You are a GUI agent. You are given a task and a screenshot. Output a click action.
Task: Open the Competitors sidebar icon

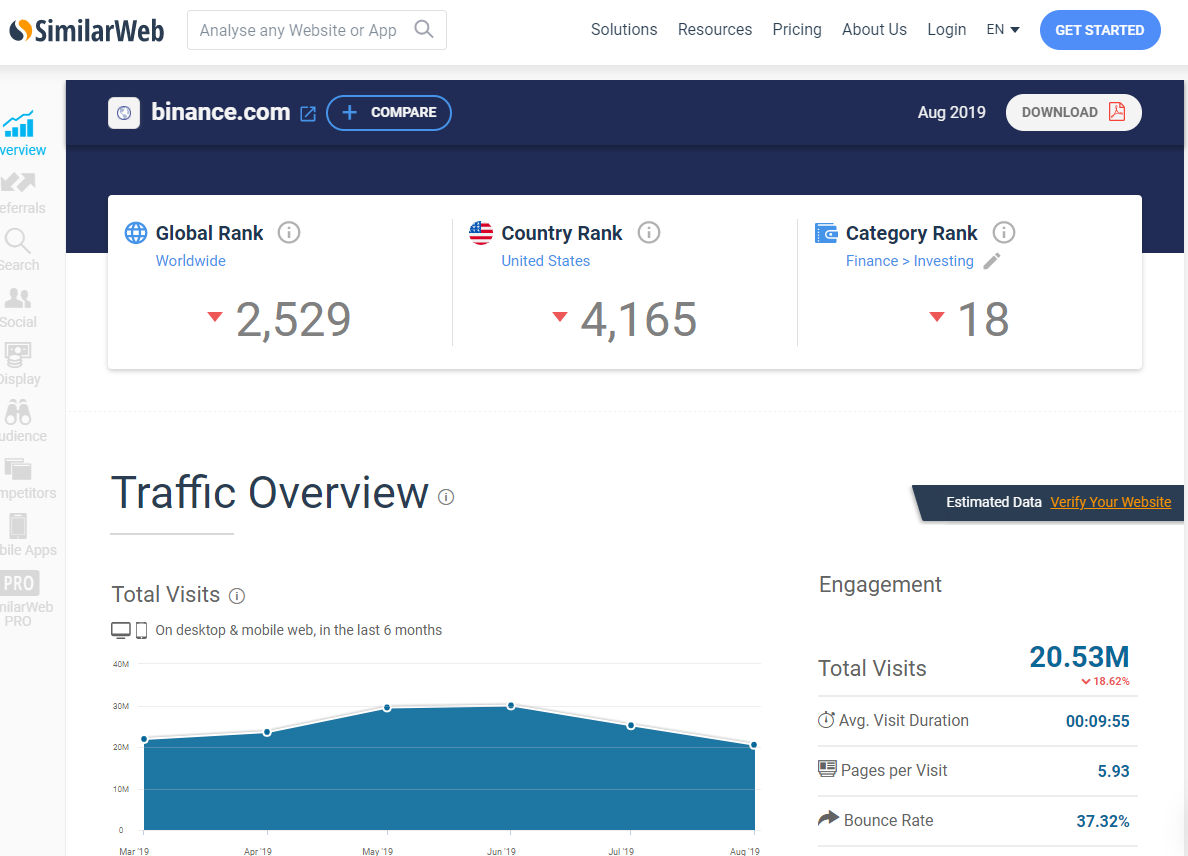(17, 469)
